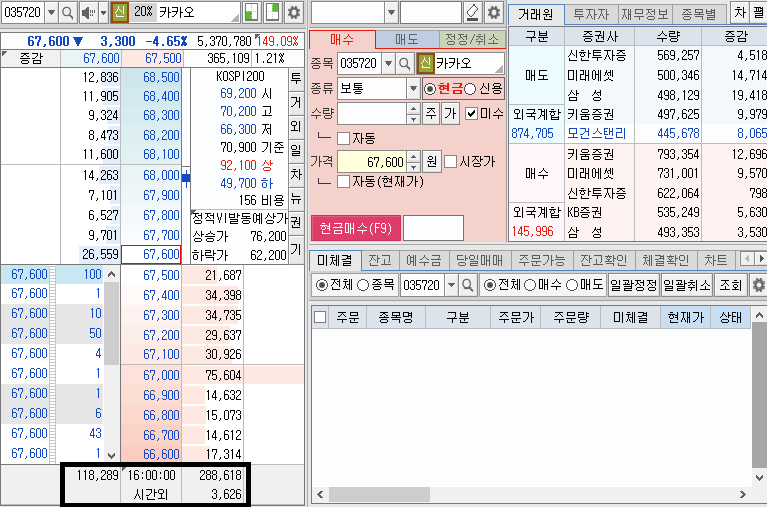Select the 매도 radio in 미체결 filter
This screenshot has width=767, height=507.
pos(572,285)
